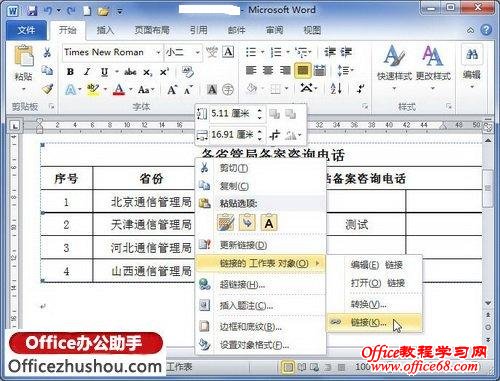Select justified alignment button

click(x=303, y=70)
